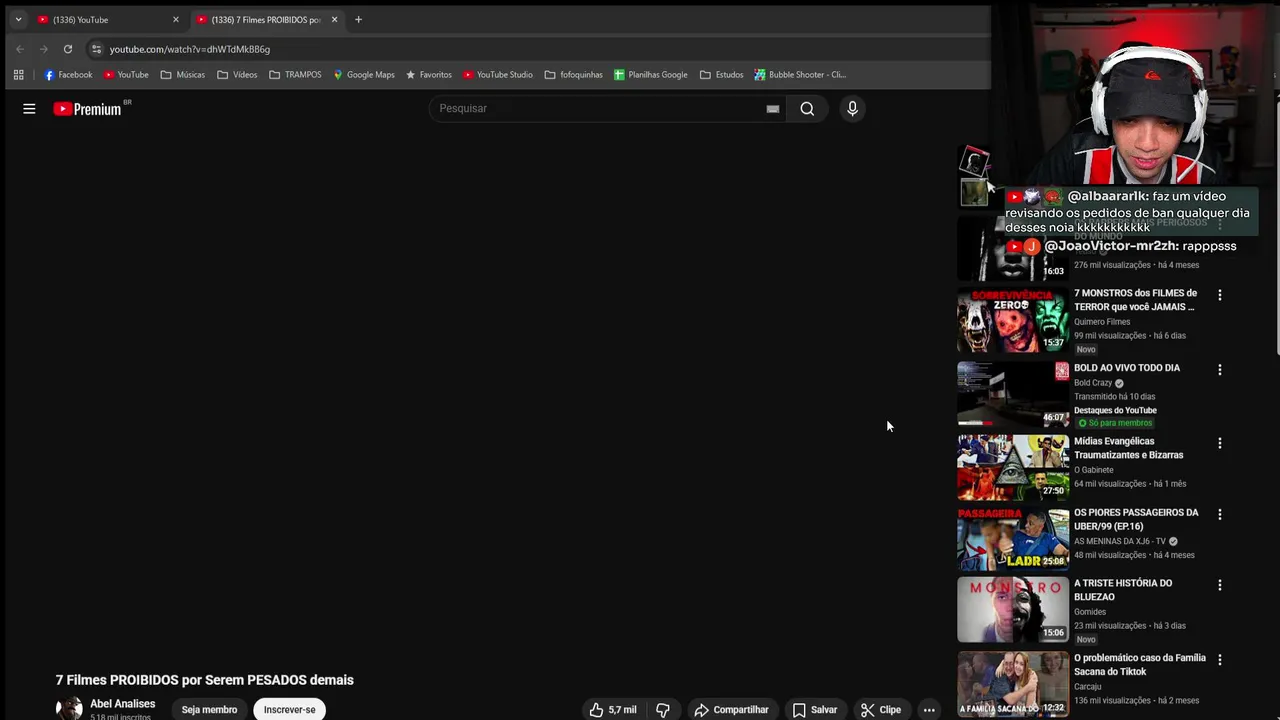Open YouTube bookmark
The width and height of the screenshot is (1280, 720).
pos(126,75)
